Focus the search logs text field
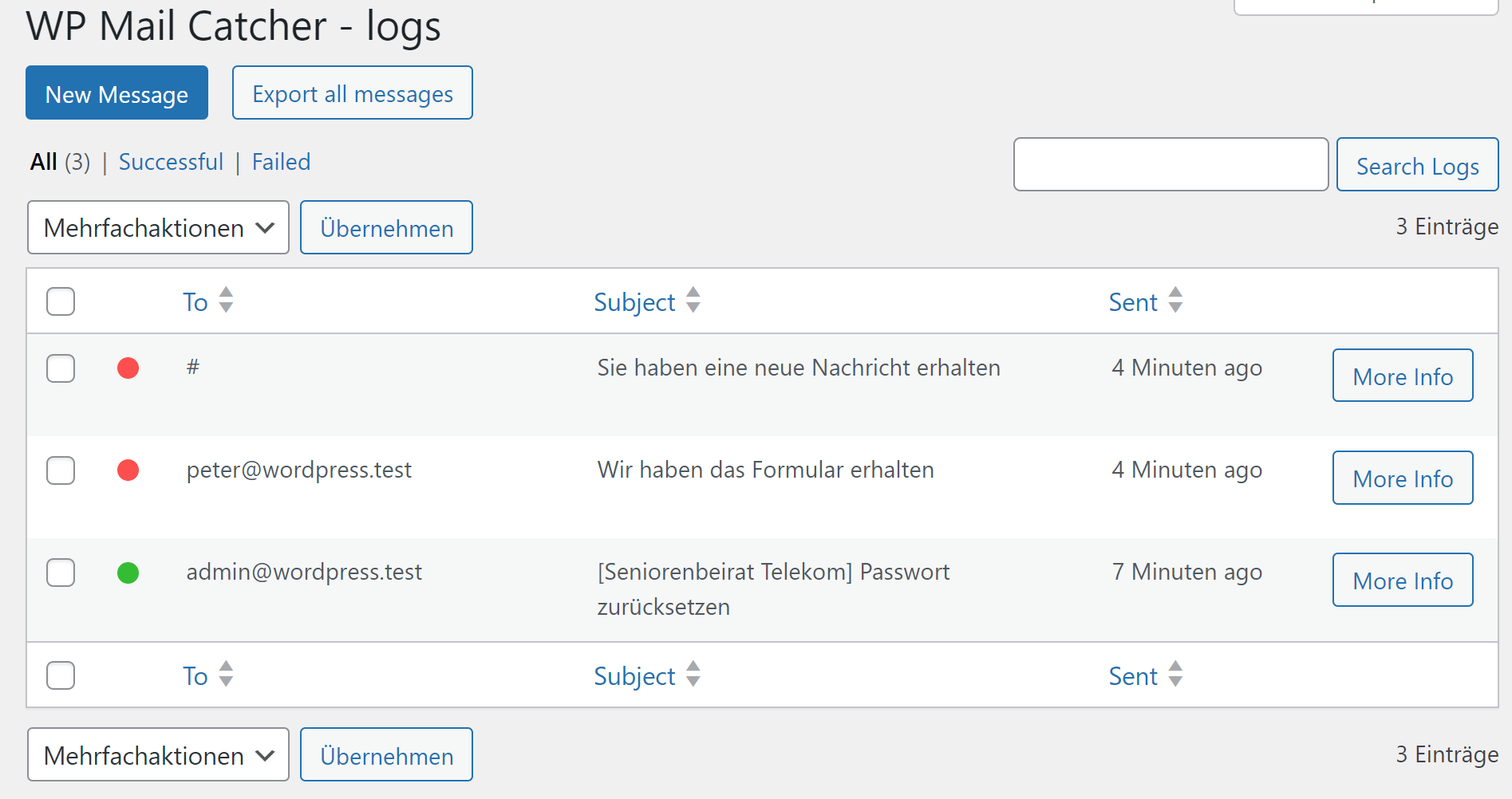1512x799 pixels. 1170,165
